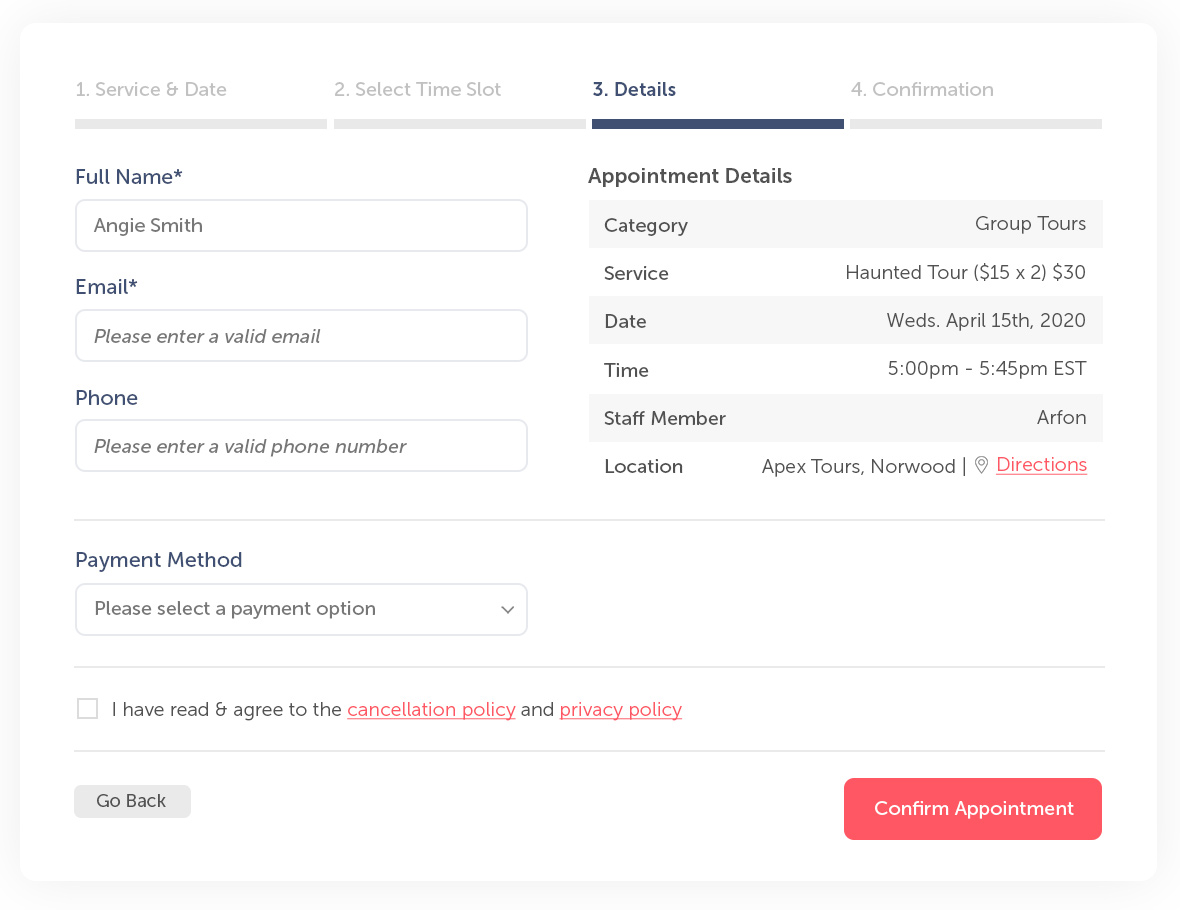This screenshot has width=1180, height=910.
Task: Focus the Phone number input field
Action: coord(301,446)
